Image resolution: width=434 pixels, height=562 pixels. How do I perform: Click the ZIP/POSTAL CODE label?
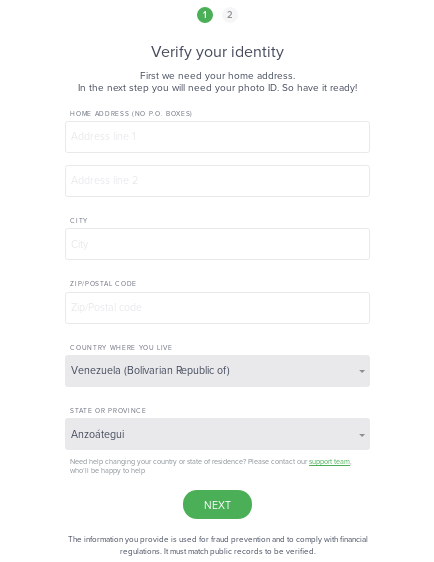click(103, 284)
